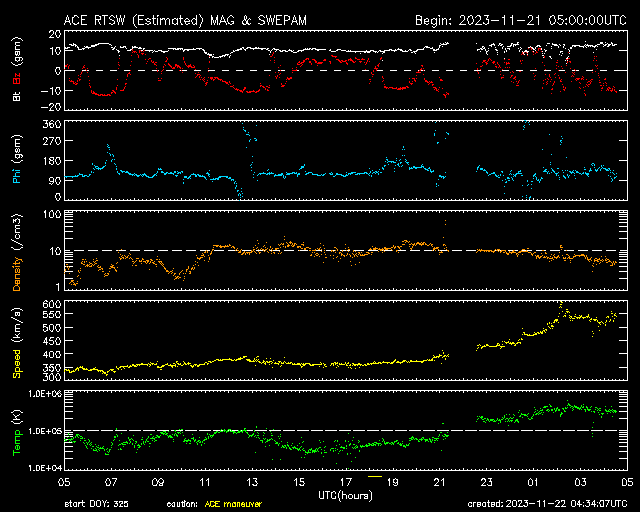This screenshot has width=640, height=512.
Task: Click the speed peak near 600 km/s
Action: [561, 304]
